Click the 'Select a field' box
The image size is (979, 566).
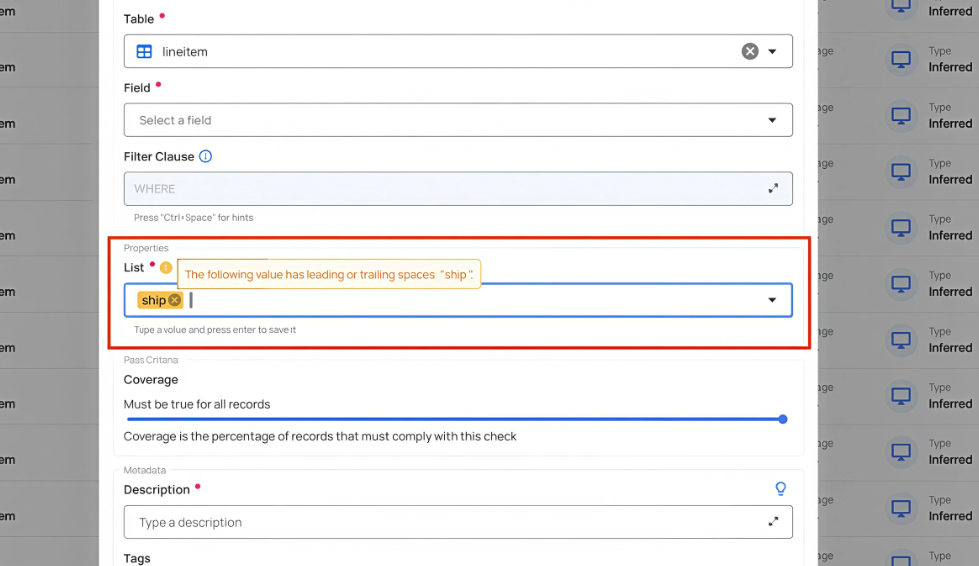pos(440,120)
